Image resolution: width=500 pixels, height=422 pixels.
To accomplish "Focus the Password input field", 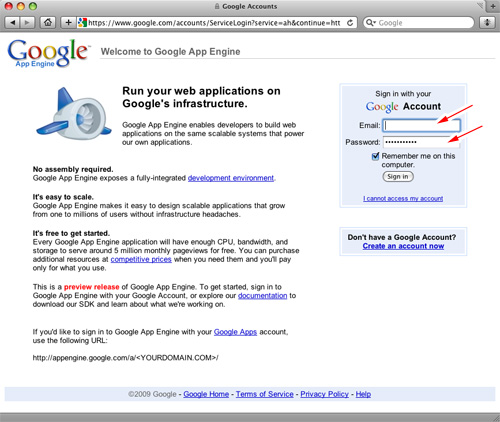I will click(421, 142).
